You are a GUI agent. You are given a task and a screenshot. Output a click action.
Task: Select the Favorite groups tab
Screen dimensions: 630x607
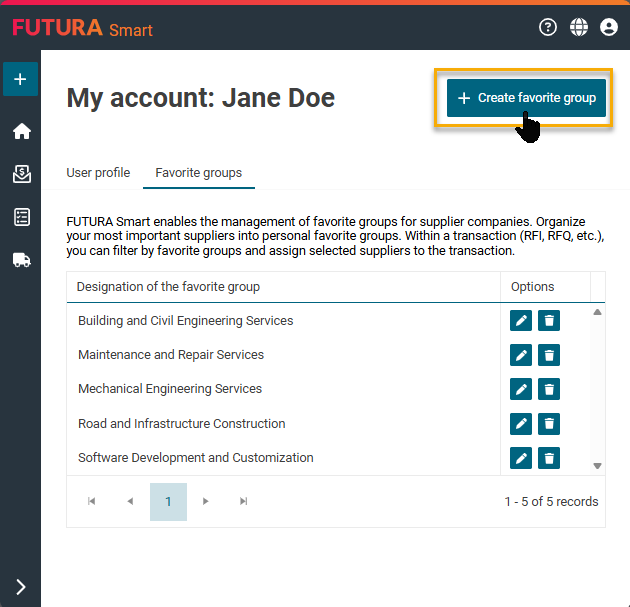[198, 173]
